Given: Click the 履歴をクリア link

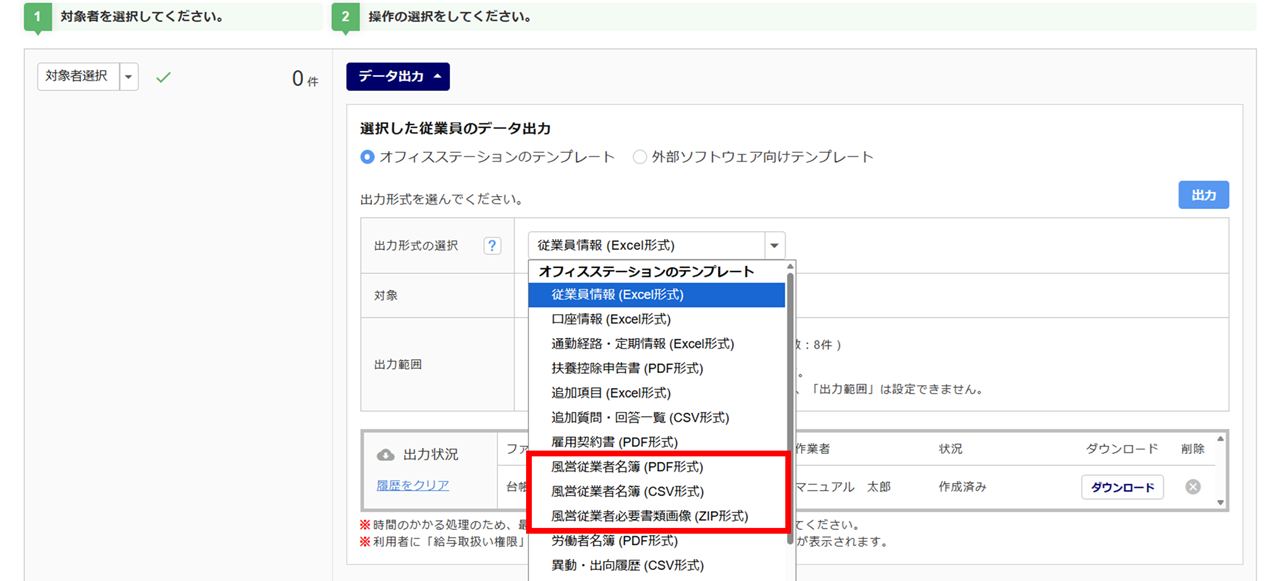Looking at the screenshot, I should point(412,485).
